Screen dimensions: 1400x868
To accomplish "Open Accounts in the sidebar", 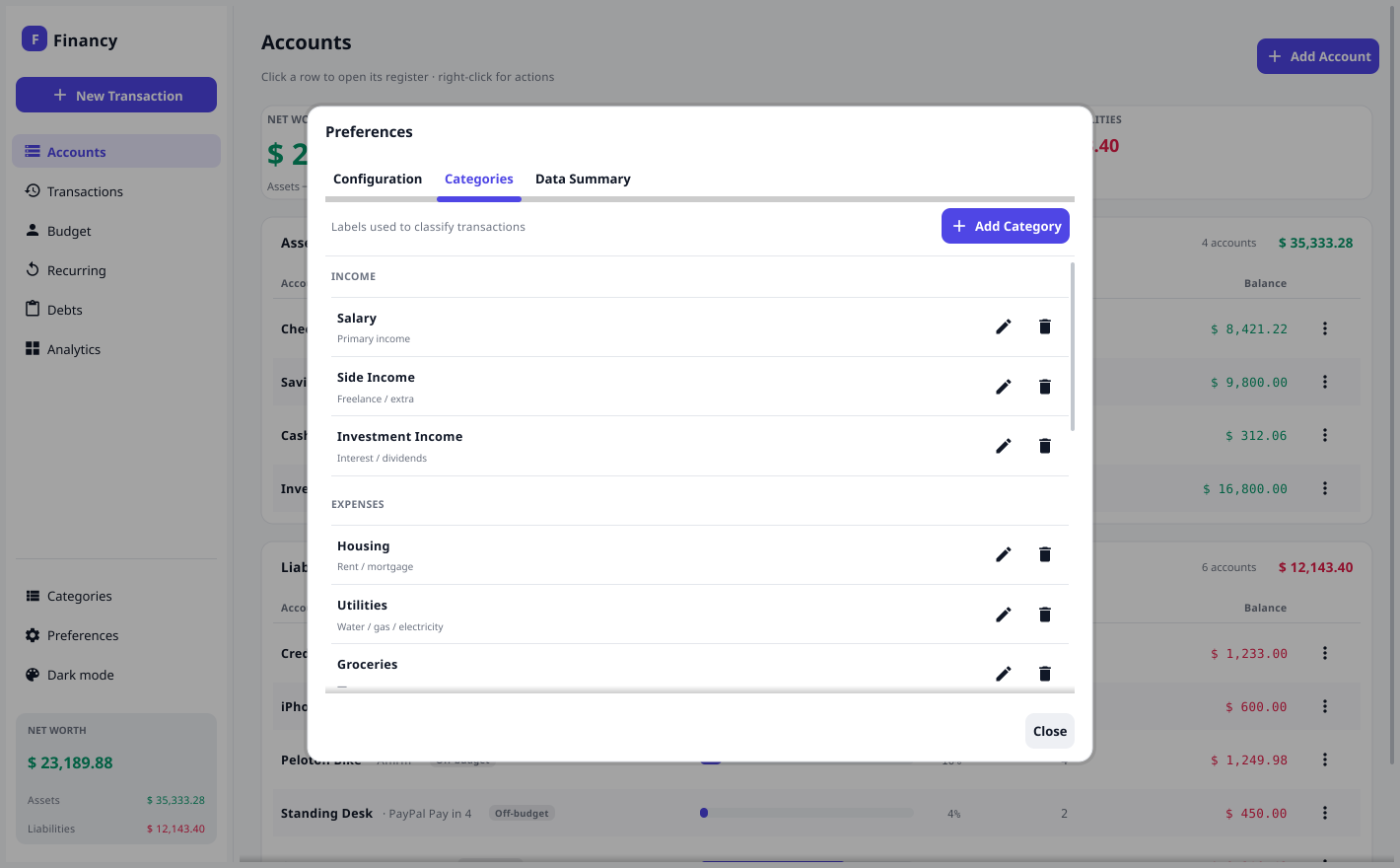I will [116, 152].
